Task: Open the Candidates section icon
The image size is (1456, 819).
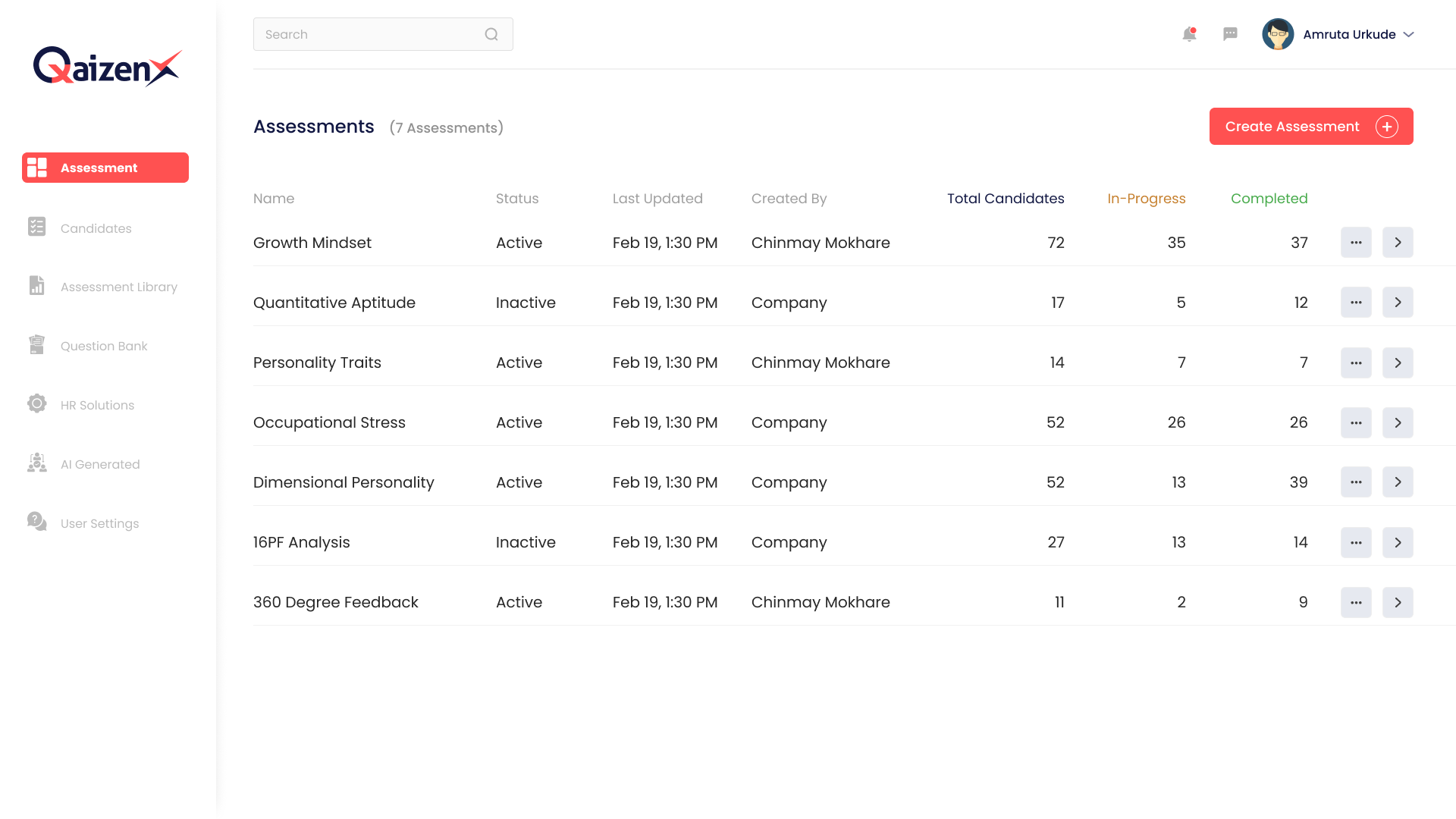Action: click(36, 227)
